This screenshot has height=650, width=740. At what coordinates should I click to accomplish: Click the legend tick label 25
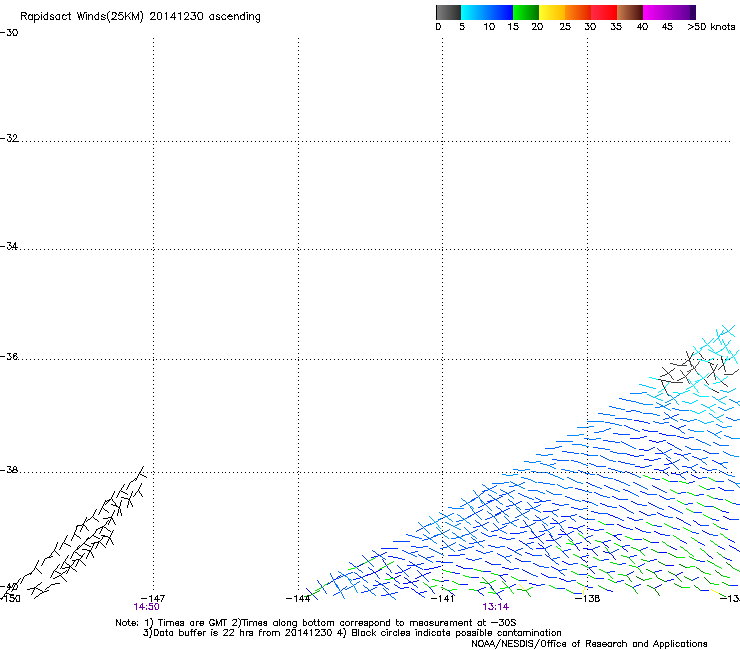[565, 27]
